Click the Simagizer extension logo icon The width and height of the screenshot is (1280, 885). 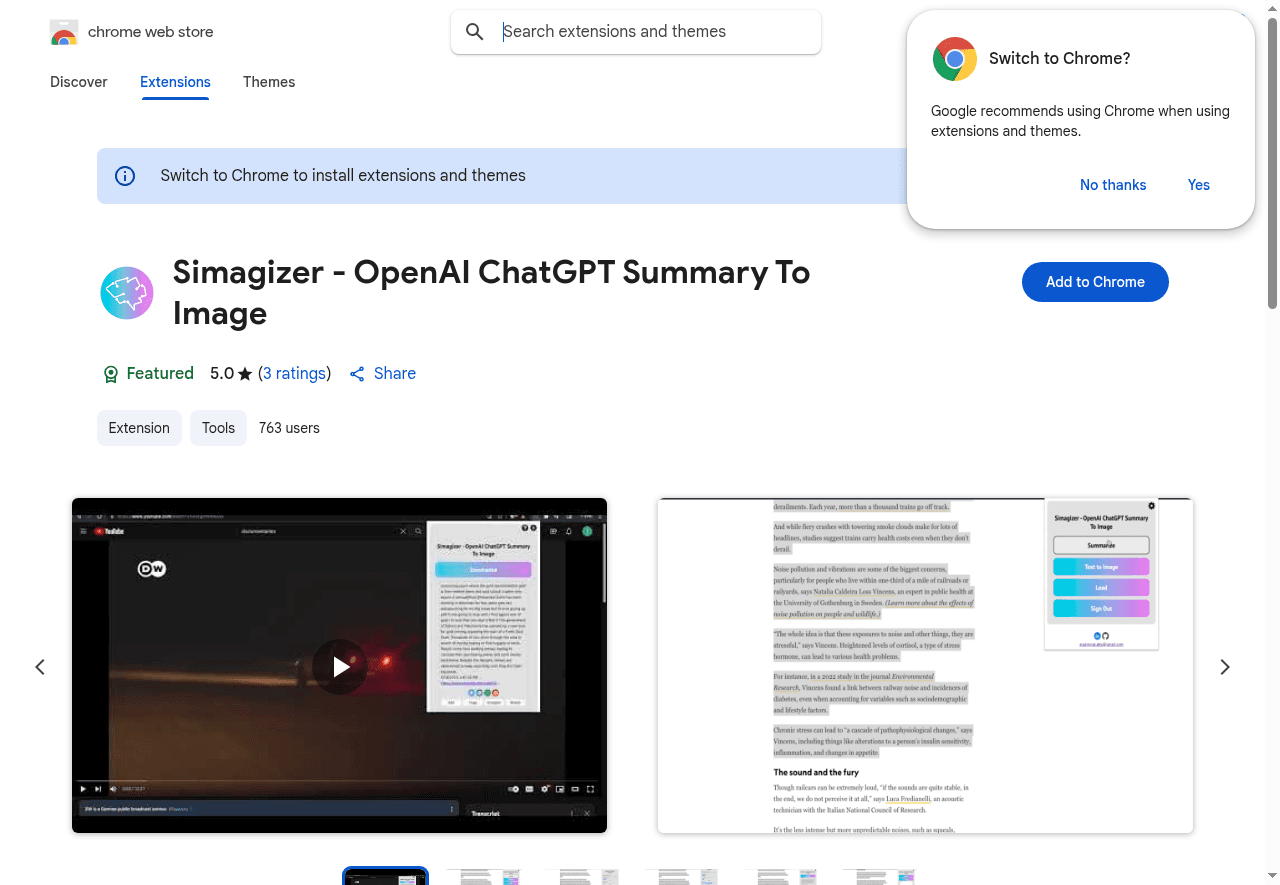pos(127,293)
